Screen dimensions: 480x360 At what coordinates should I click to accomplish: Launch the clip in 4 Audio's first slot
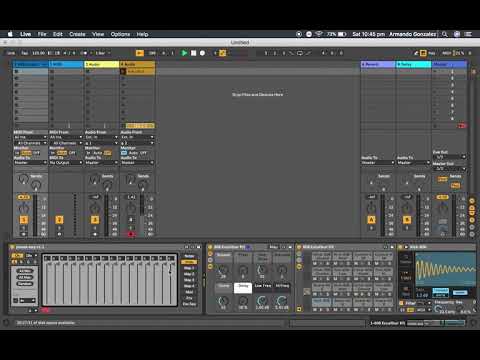tap(123, 71)
